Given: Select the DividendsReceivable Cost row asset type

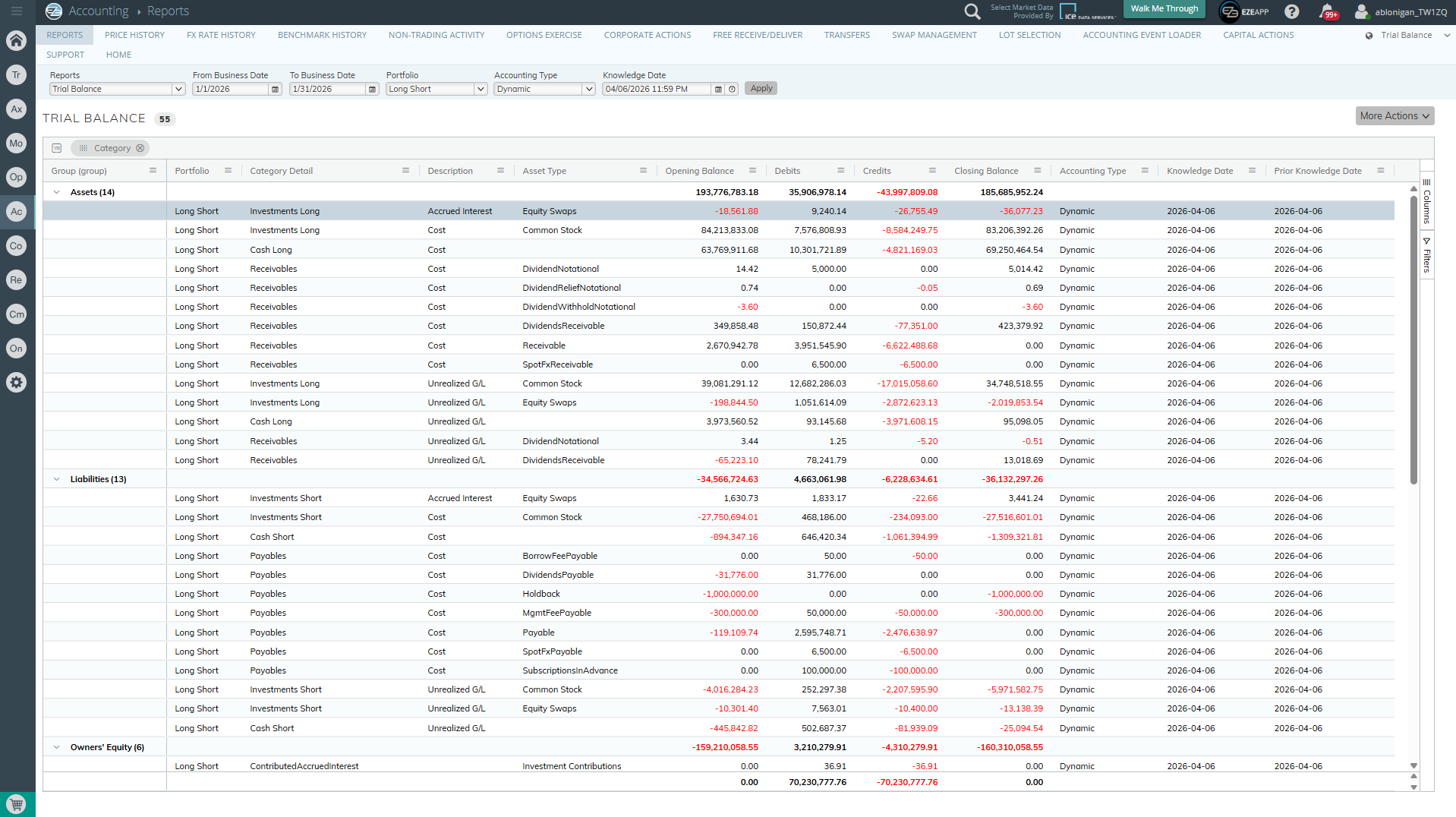Looking at the screenshot, I should (563, 326).
